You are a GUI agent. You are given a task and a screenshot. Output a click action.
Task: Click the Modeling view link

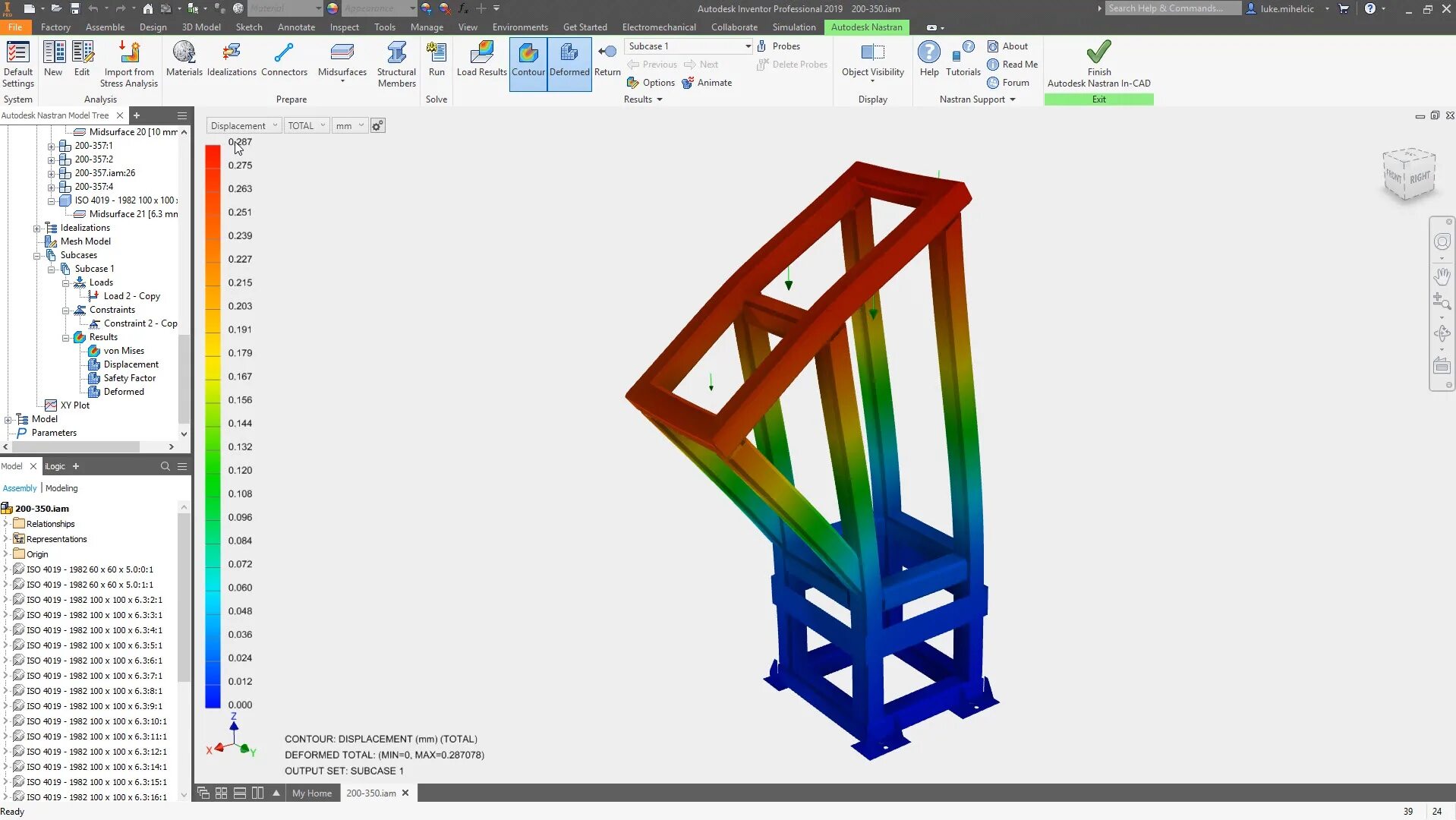[61, 488]
